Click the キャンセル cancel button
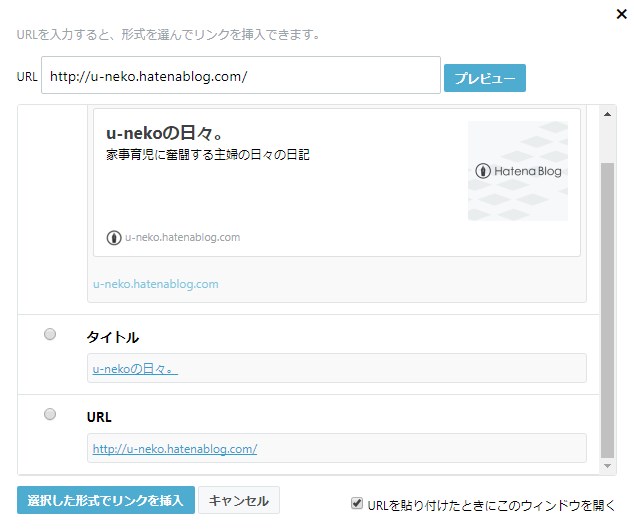Image resolution: width=634 pixels, height=532 pixels. 239,500
